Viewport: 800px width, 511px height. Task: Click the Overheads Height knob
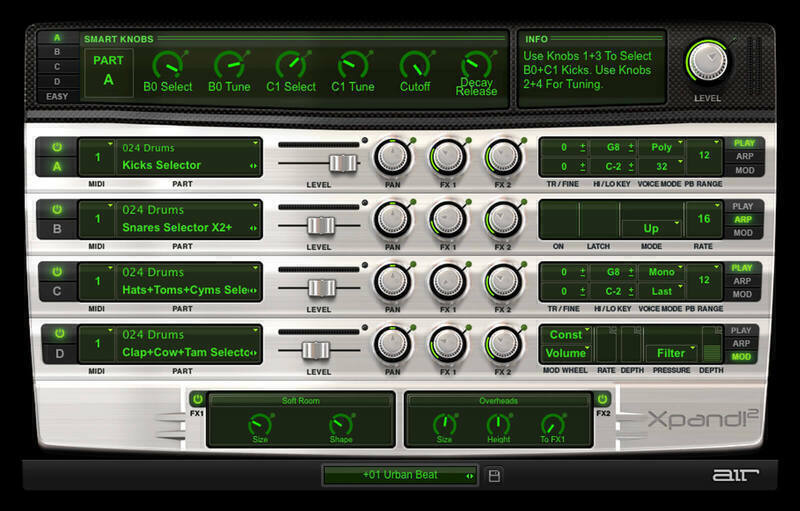click(498, 424)
